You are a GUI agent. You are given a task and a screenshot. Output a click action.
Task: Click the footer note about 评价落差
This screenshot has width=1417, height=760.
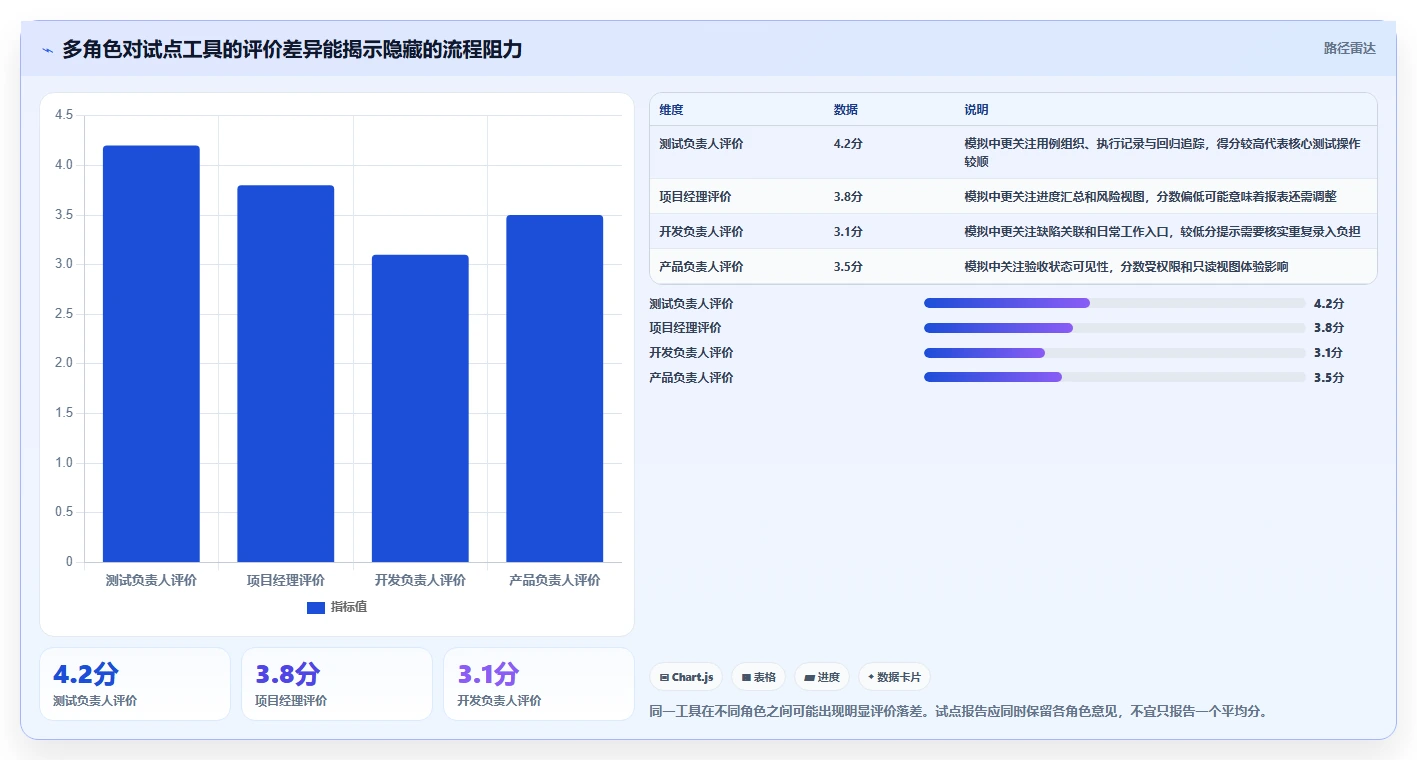(x=959, y=712)
